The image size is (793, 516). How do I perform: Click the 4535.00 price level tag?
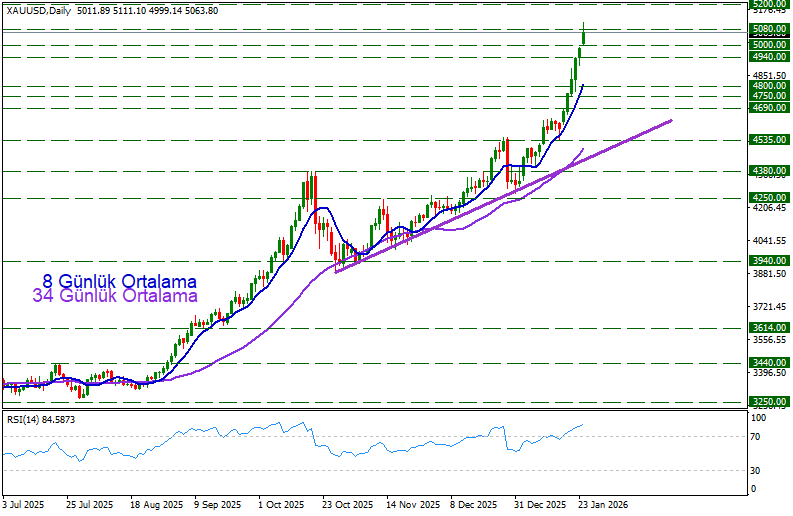click(x=769, y=140)
